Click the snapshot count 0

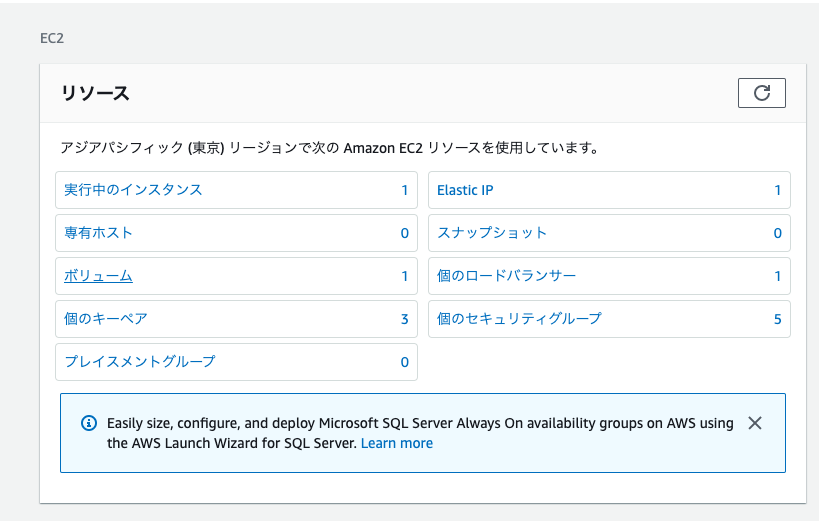pos(777,233)
